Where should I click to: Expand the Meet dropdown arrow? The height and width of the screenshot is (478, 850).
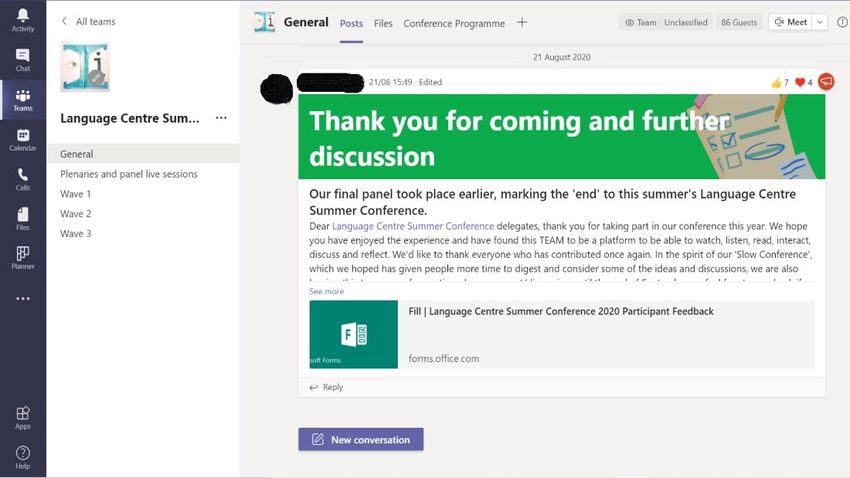pos(820,22)
